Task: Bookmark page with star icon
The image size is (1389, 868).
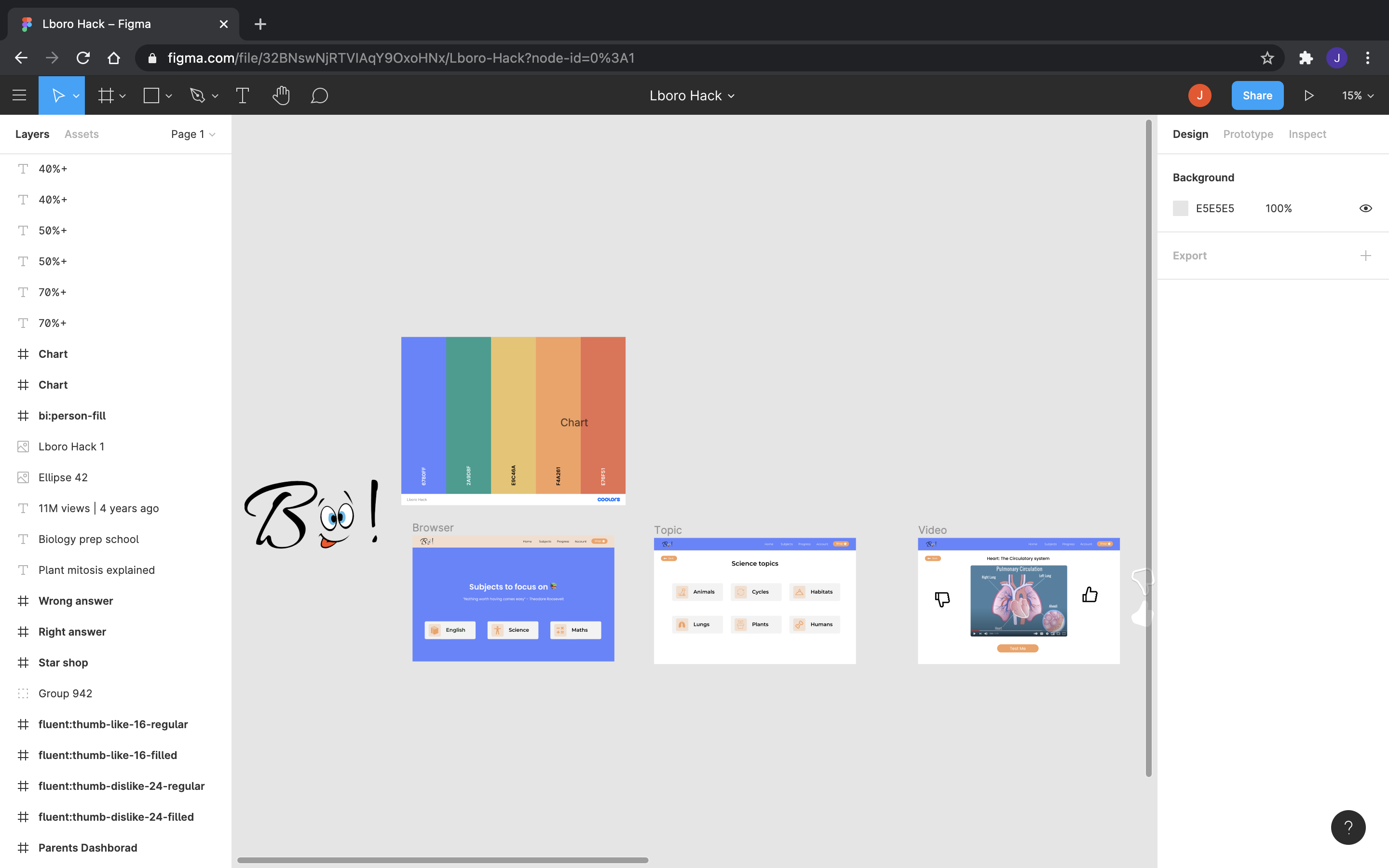Action: tap(1267, 58)
